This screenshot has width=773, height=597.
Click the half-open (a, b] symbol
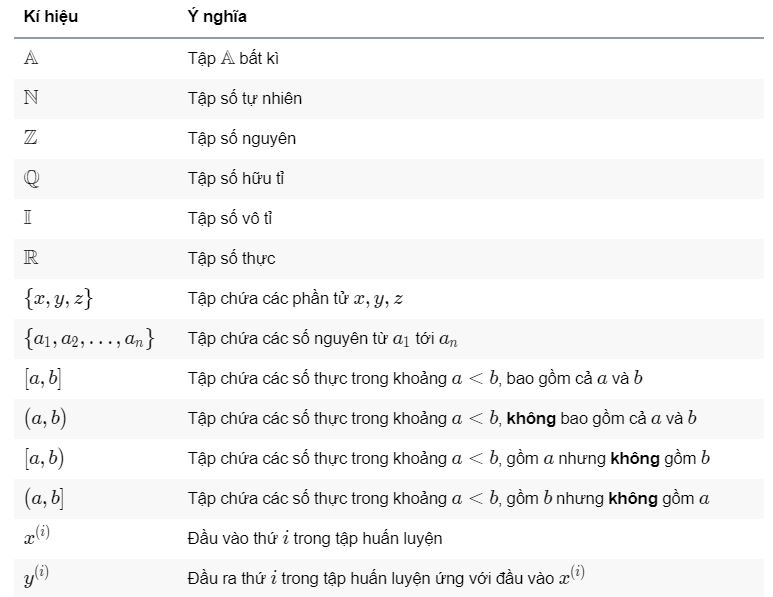point(44,498)
